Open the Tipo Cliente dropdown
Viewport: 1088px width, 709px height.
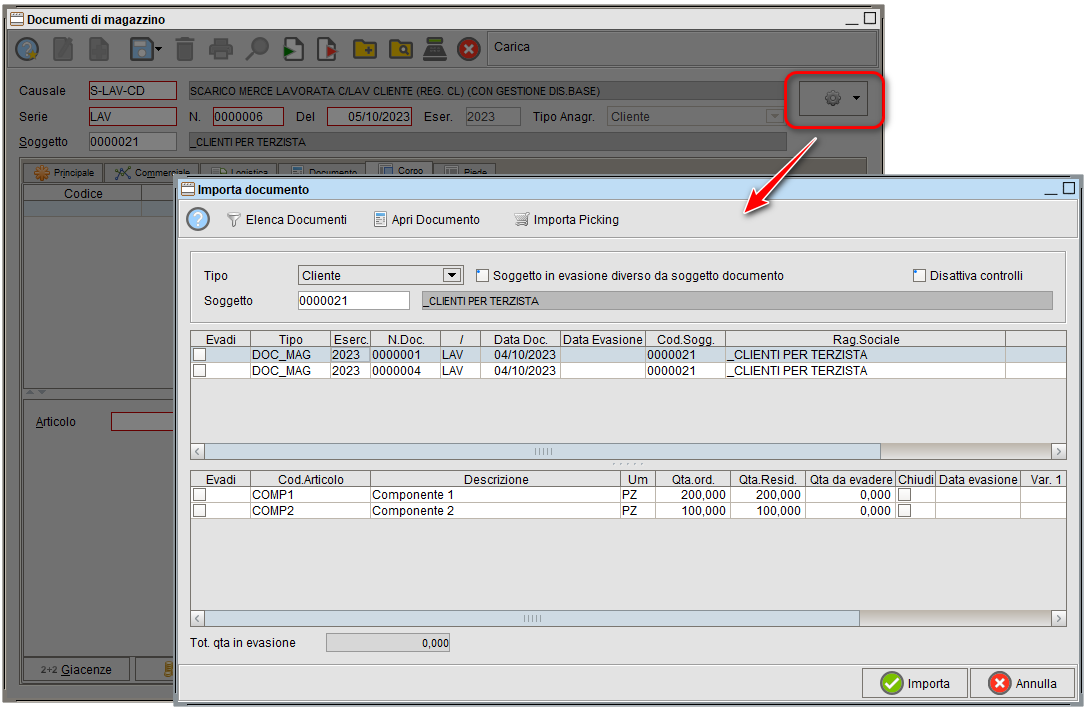coord(452,275)
